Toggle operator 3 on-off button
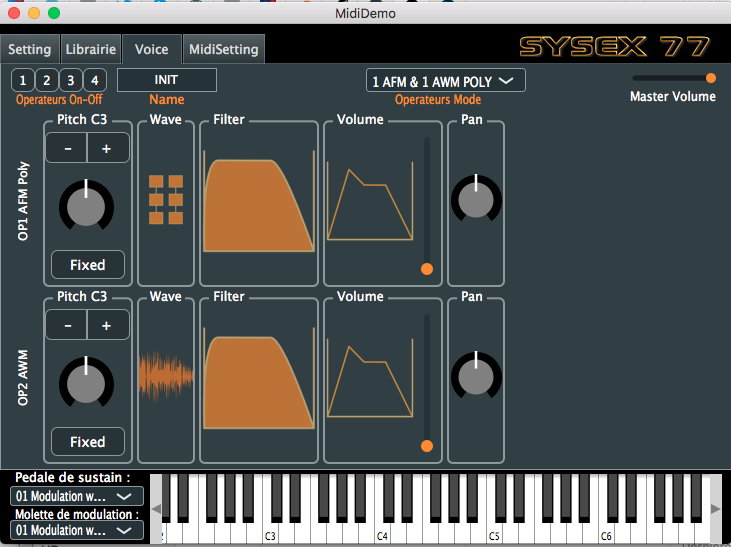Screen dimensions: 731x547 71,80
